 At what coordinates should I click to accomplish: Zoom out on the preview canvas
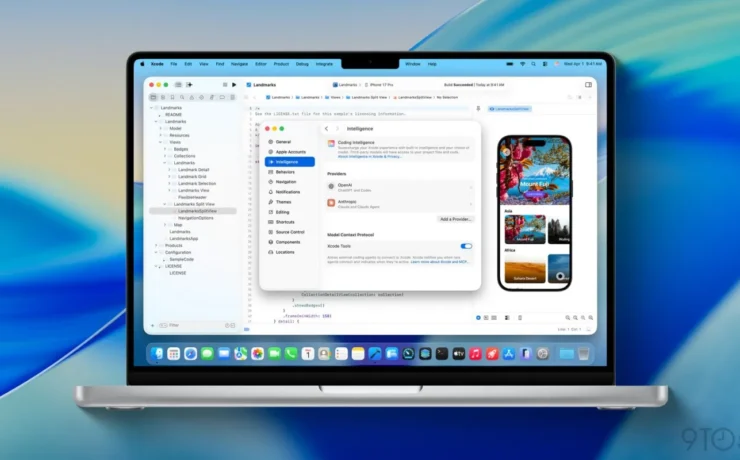(568, 318)
